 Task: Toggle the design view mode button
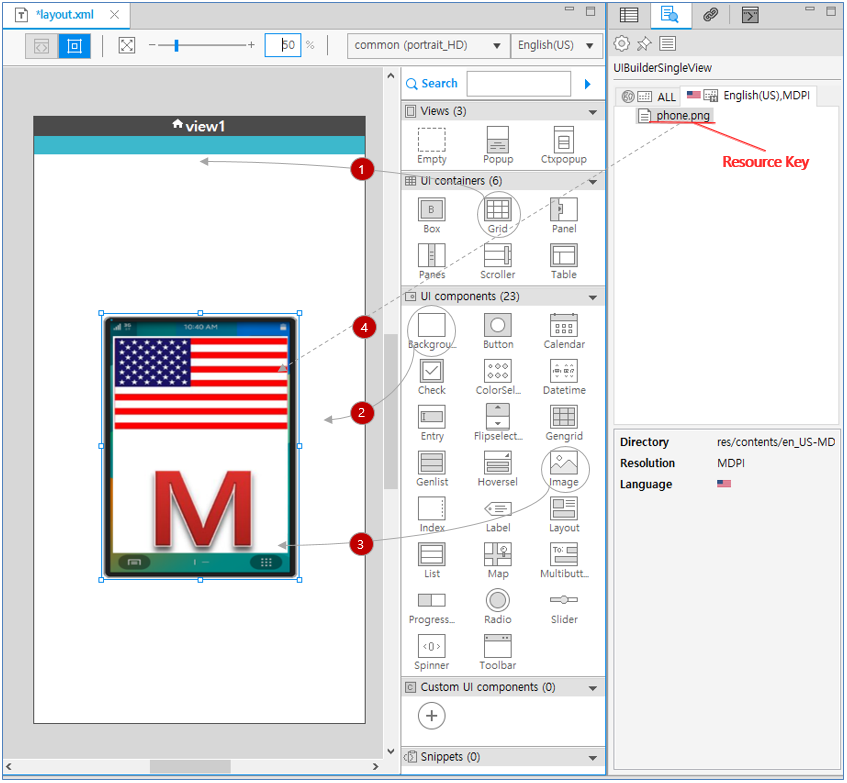74,46
